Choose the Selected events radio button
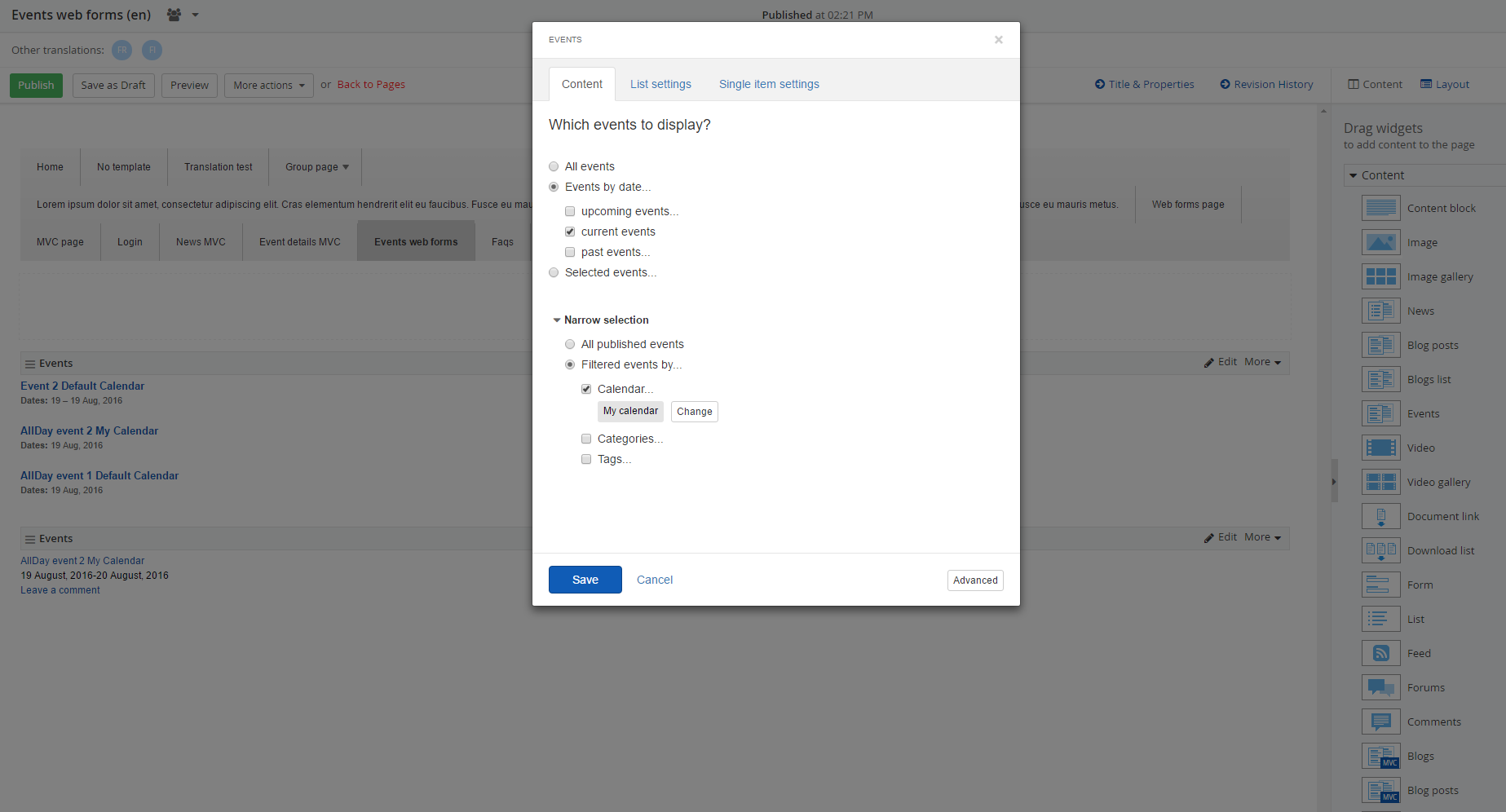Viewport: 1506px width, 812px height. [554, 272]
